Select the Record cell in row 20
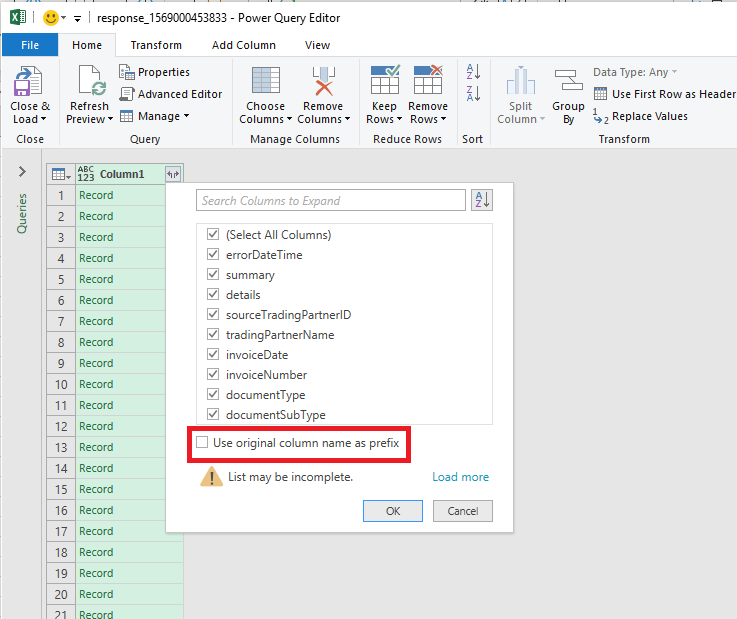Screen dimensions: 737x619 (129, 595)
